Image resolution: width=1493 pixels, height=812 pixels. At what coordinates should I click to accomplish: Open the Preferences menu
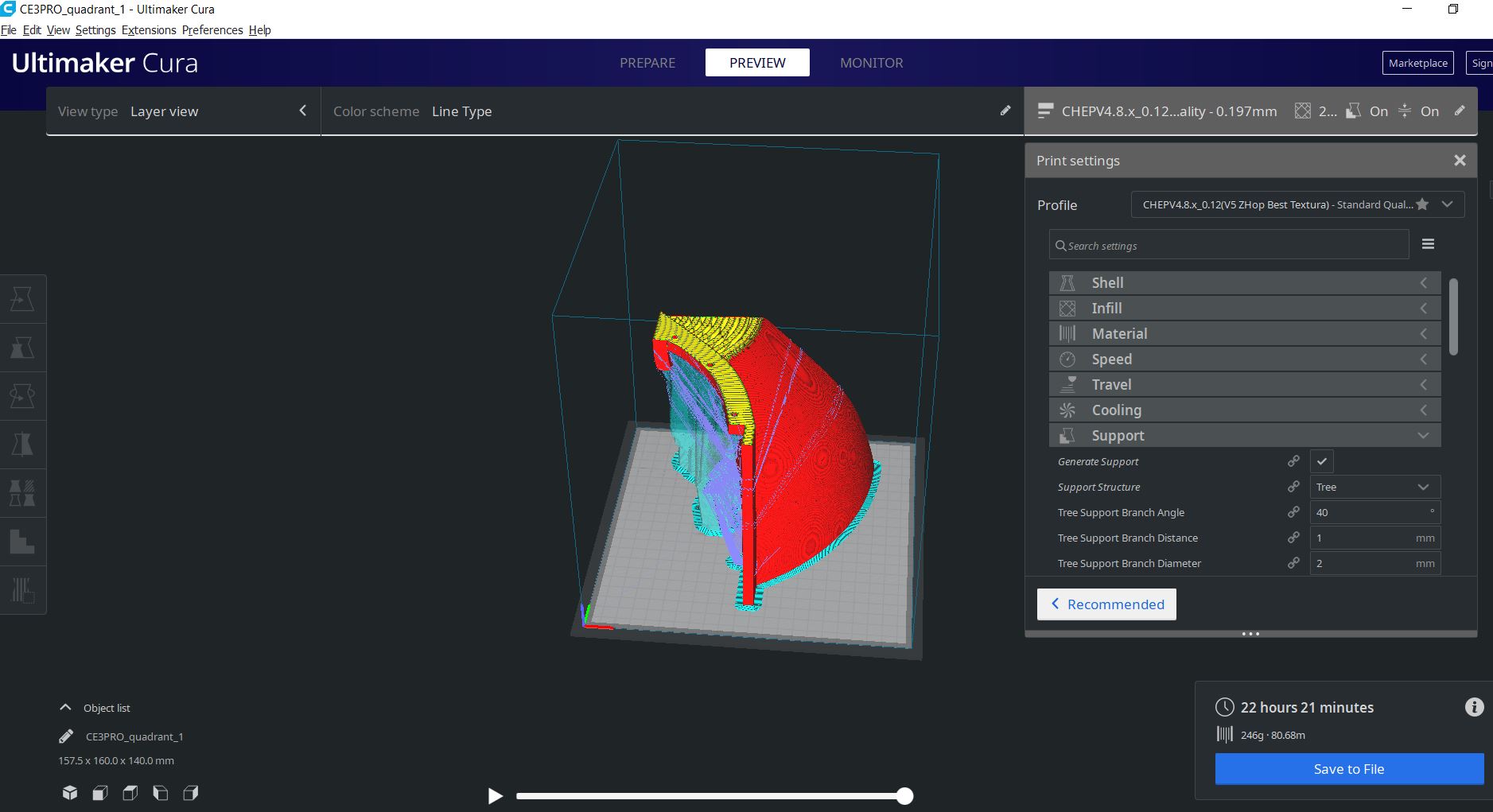tap(212, 30)
